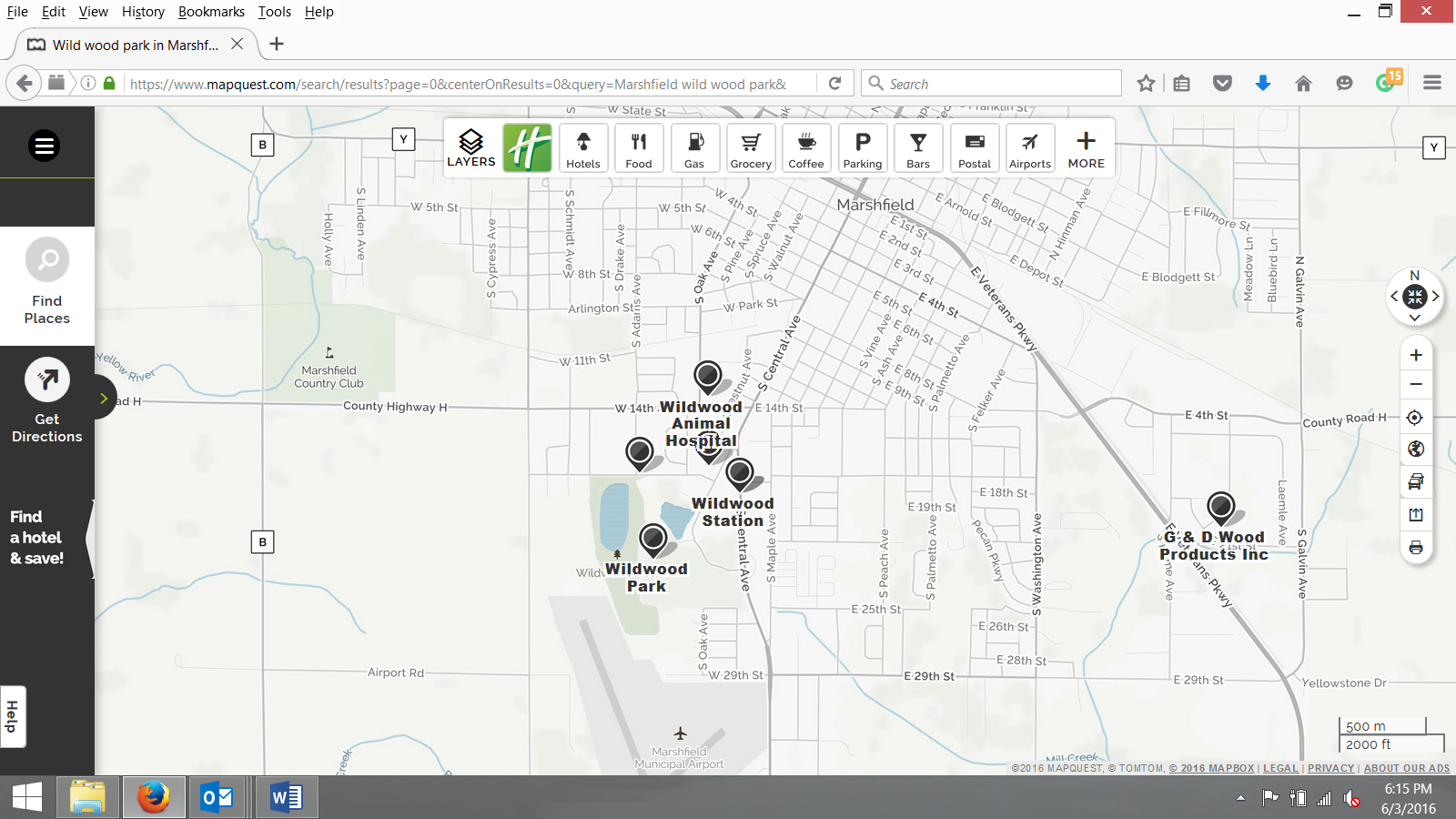Open the History menu

143,12
